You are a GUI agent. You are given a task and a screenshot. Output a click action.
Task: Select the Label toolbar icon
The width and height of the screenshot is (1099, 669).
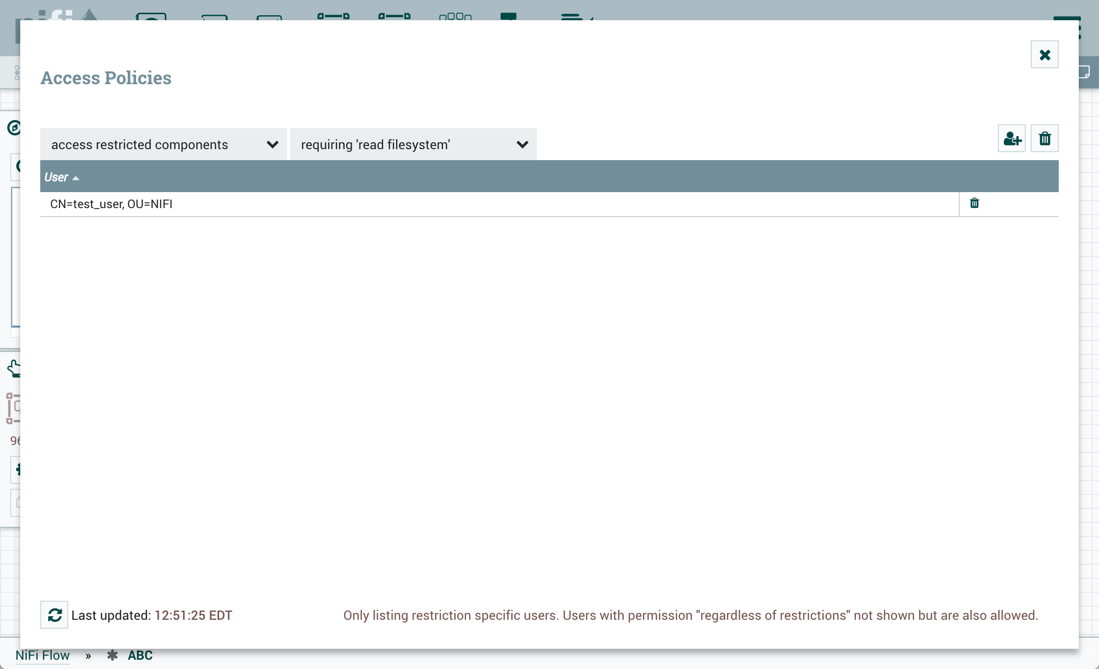tap(575, 15)
